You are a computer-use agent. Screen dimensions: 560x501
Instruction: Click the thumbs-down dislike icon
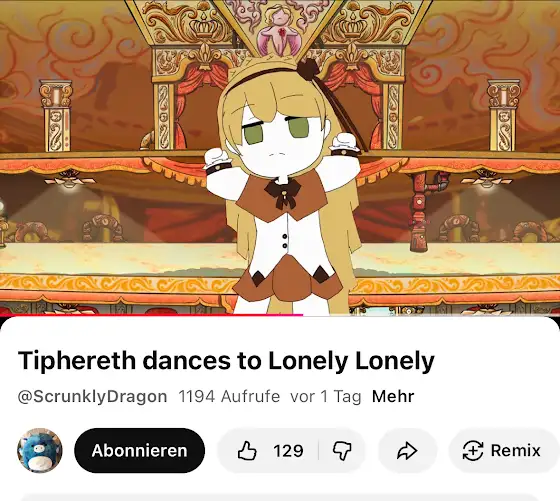pos(342,451)
